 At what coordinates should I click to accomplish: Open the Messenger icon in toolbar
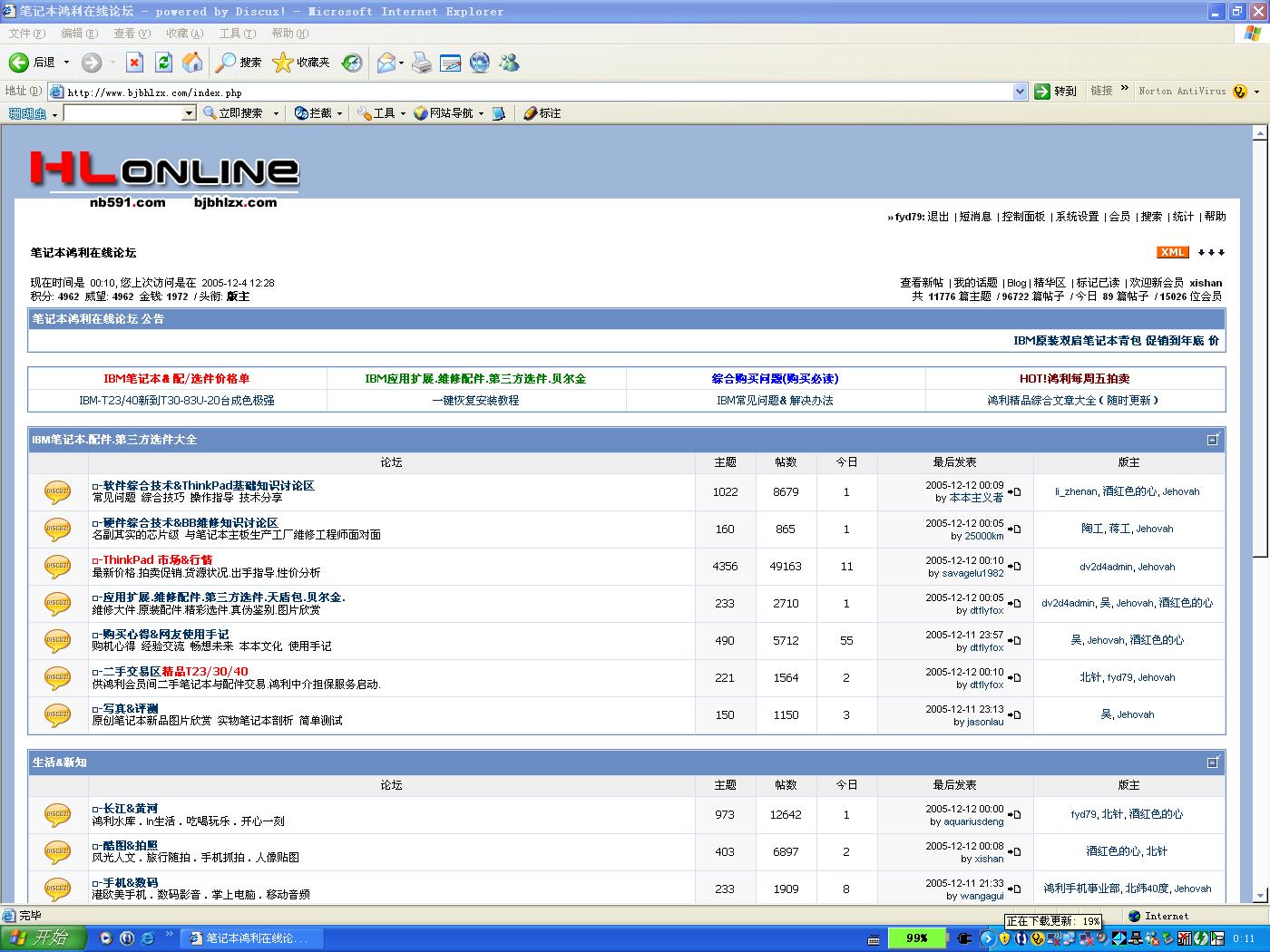(x=509, y=63)
